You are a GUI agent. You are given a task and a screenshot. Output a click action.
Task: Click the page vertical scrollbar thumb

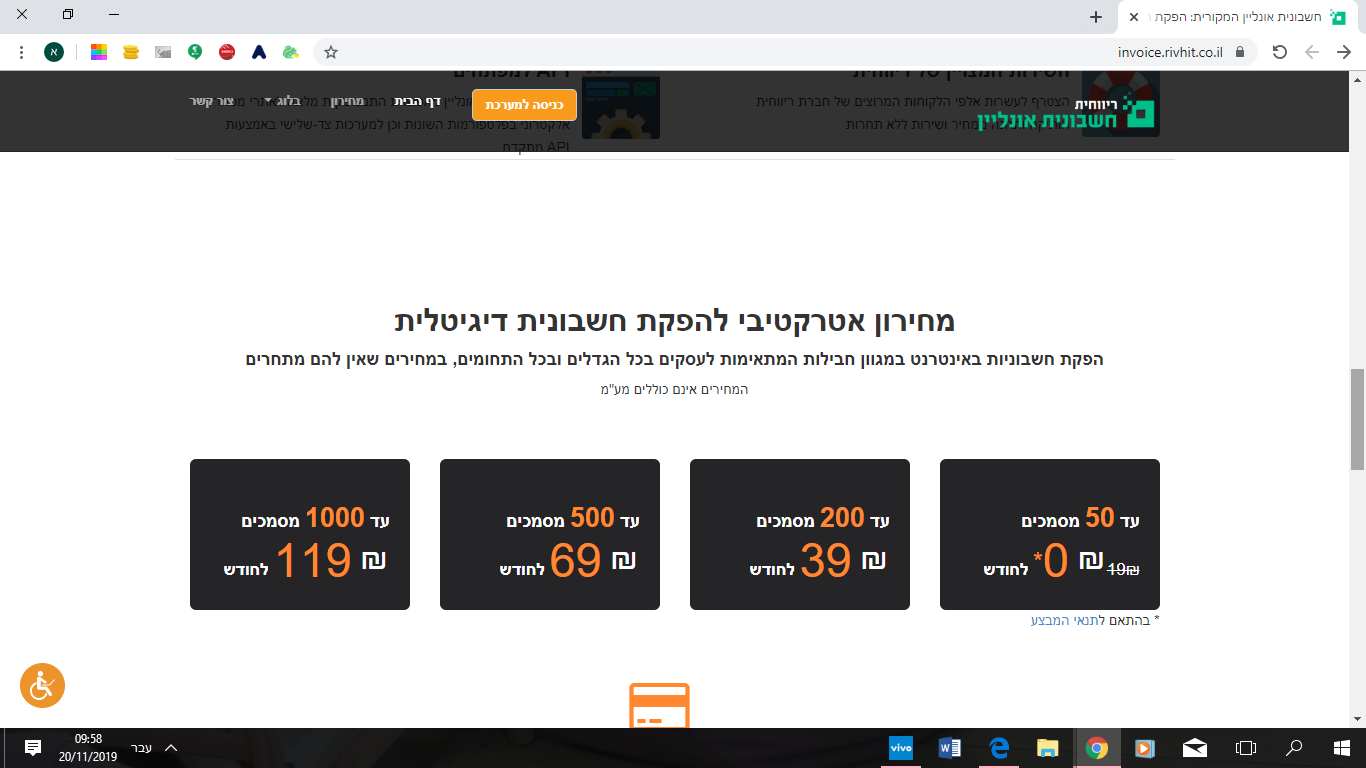pyautogui.click(x=1357, y=419)
